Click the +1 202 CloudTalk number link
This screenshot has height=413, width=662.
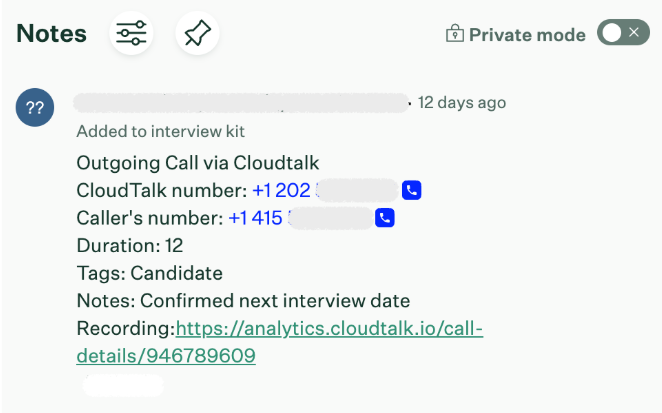(281, 190)
